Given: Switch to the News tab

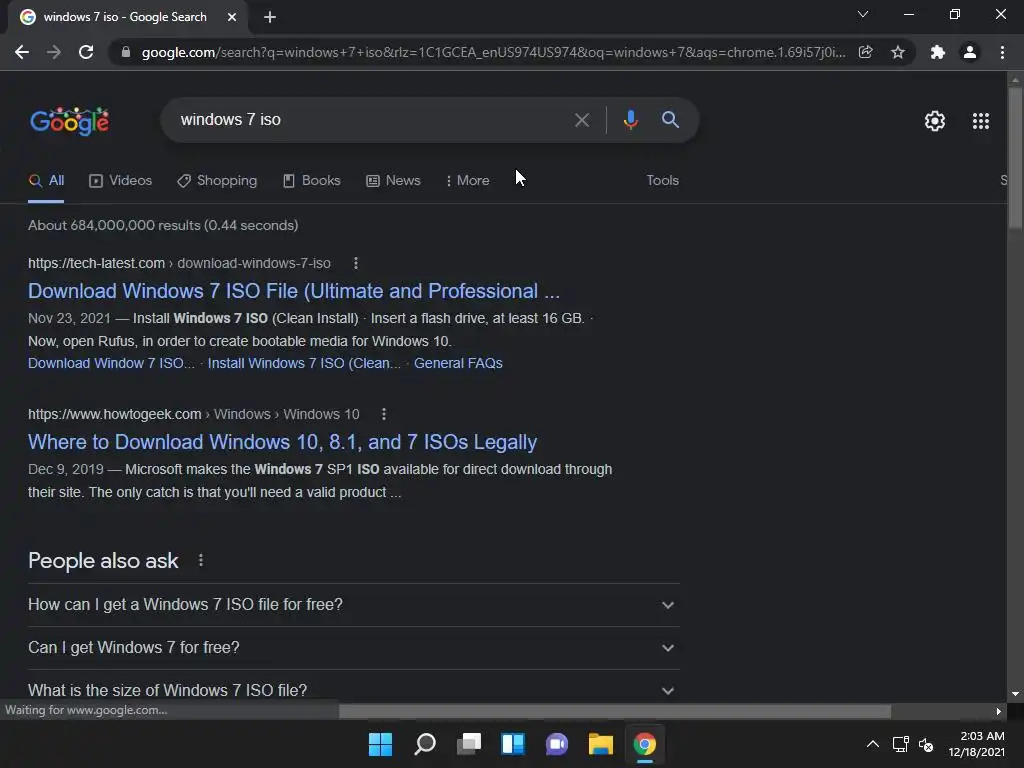Looking at the screenshot, I should [393, 181].
